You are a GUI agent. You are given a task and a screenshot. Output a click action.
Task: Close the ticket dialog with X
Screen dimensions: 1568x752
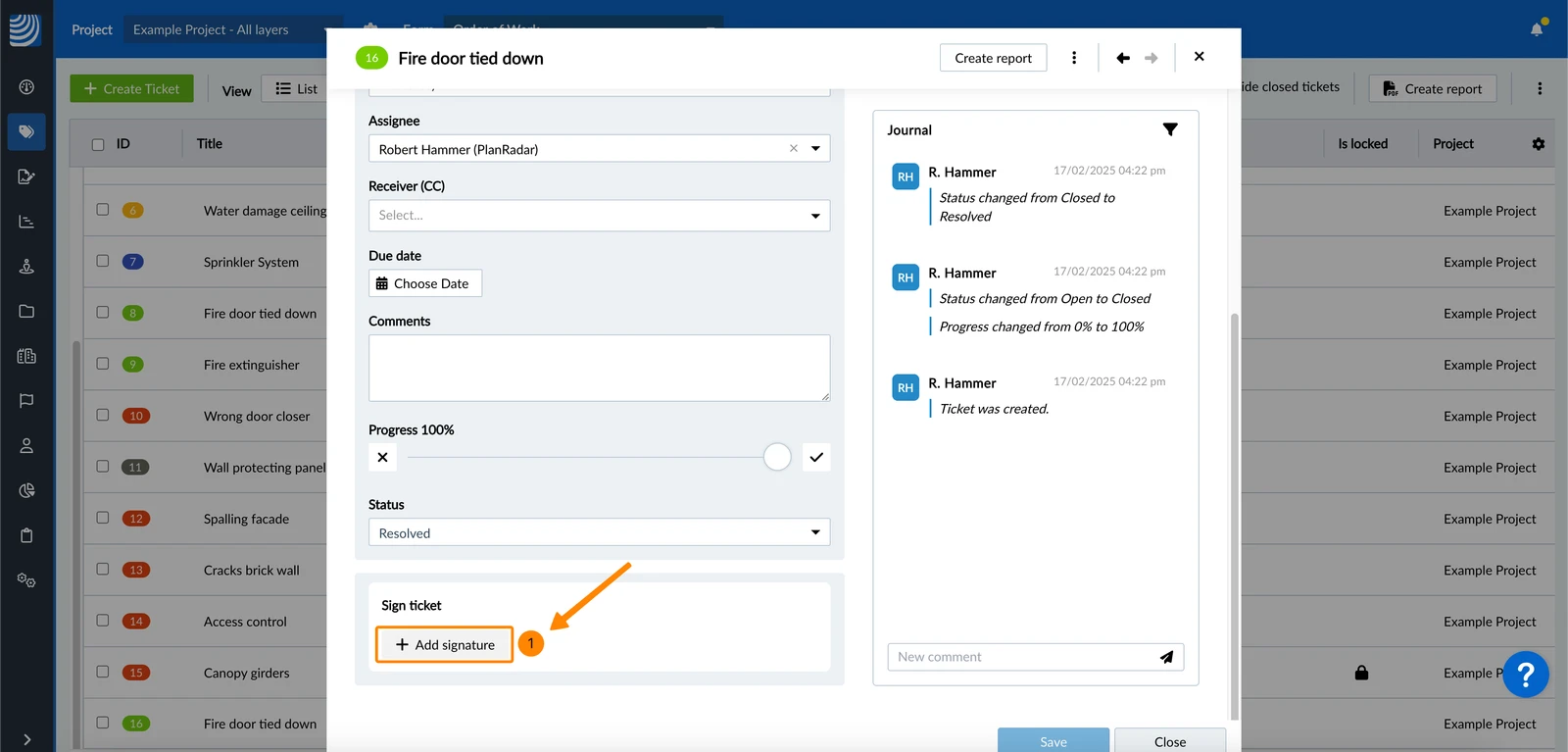pyautogui.click(x=1200, y=57)
